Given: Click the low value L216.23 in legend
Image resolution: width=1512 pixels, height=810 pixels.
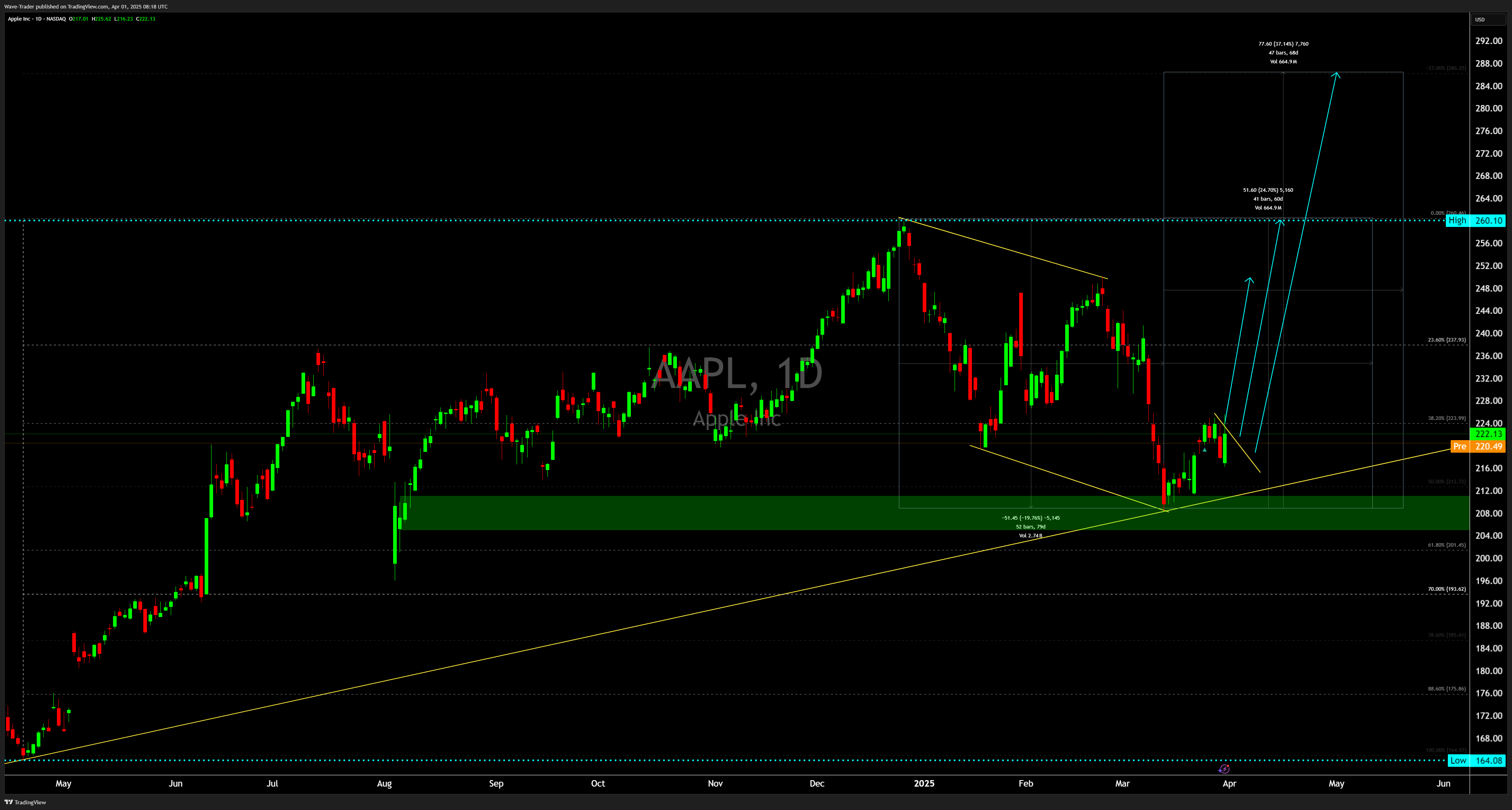Looking at the screenshot, I should 123,19.
